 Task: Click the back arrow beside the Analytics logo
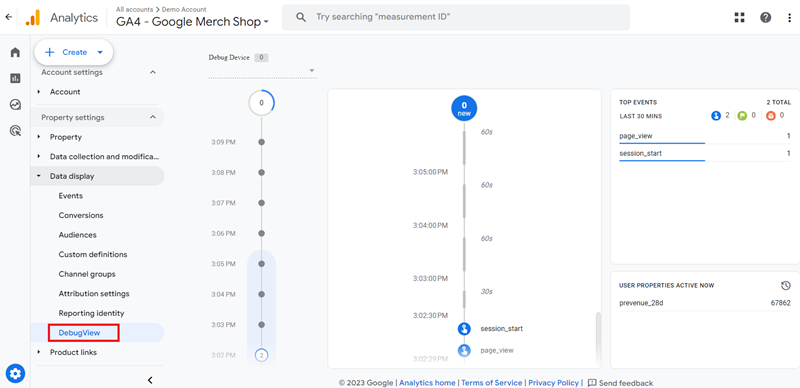(x=8, y=17)
